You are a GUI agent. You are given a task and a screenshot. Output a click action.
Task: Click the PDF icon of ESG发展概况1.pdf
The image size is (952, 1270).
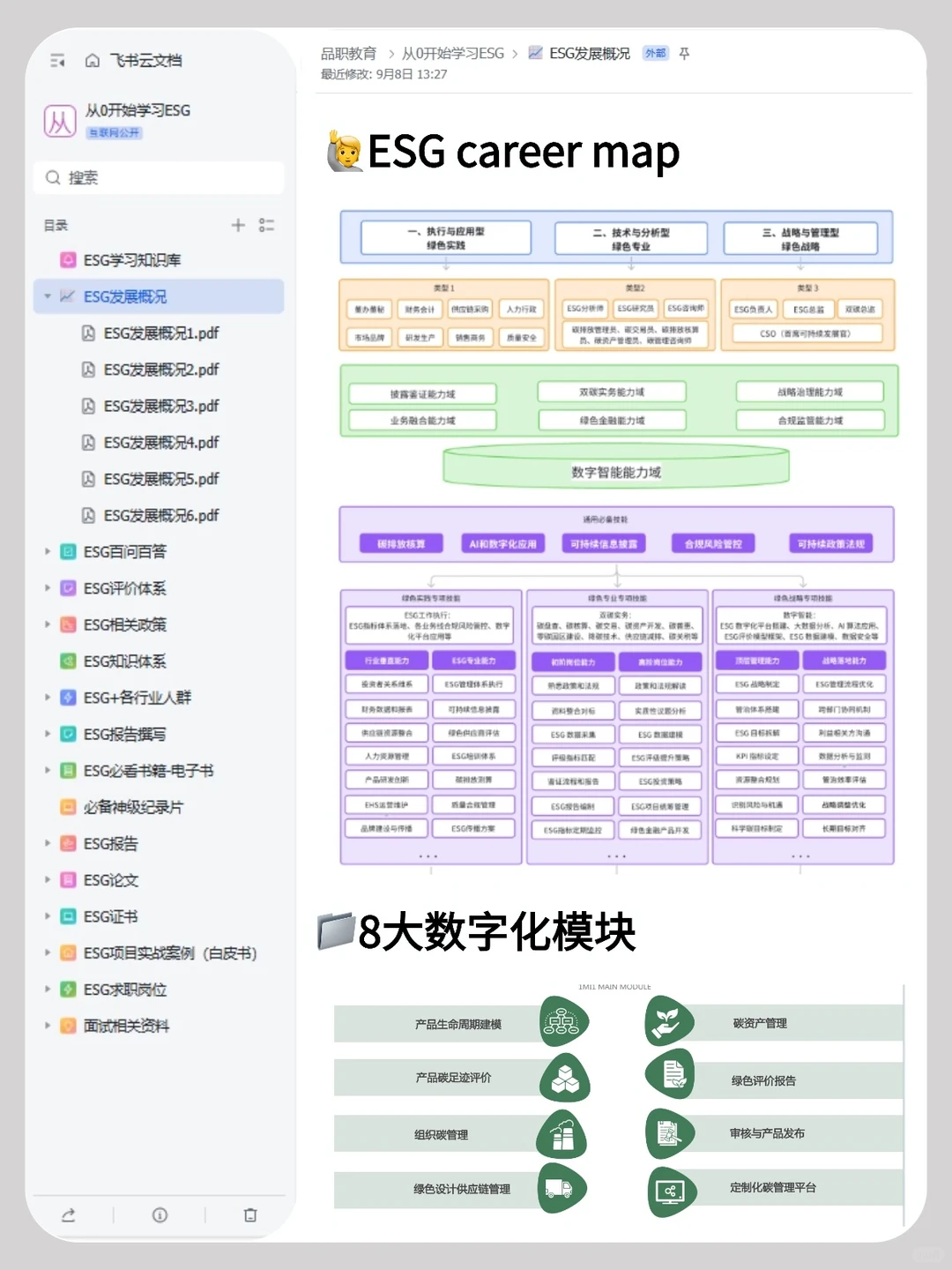click(x=87, y=333)
